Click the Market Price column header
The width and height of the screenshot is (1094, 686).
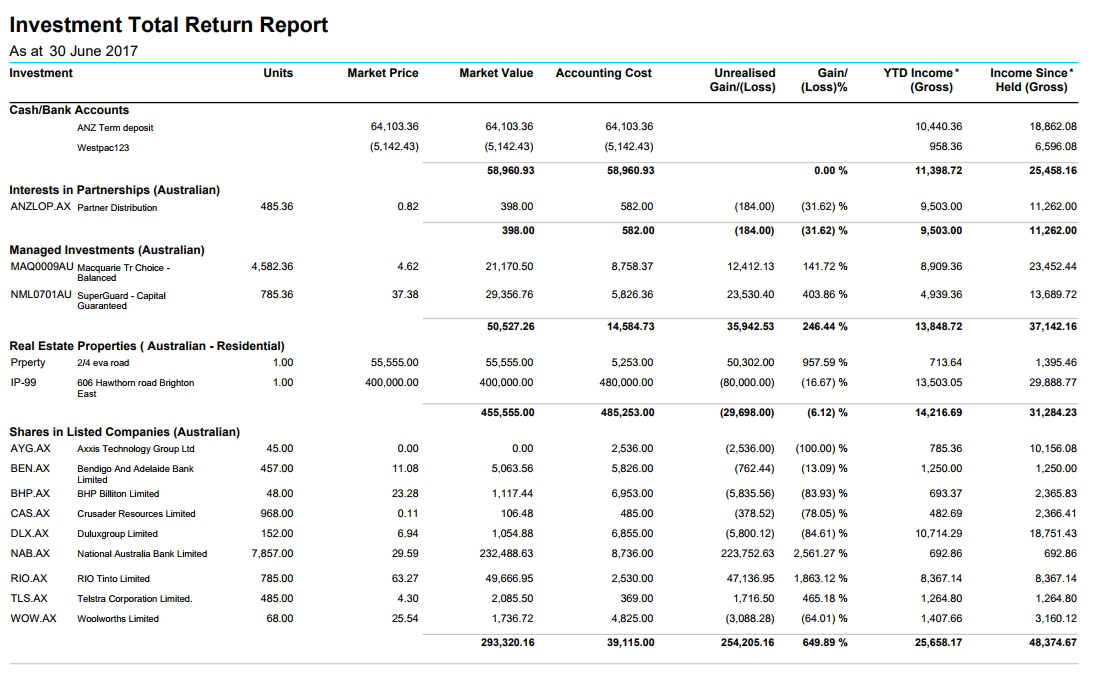click(382, 73)
